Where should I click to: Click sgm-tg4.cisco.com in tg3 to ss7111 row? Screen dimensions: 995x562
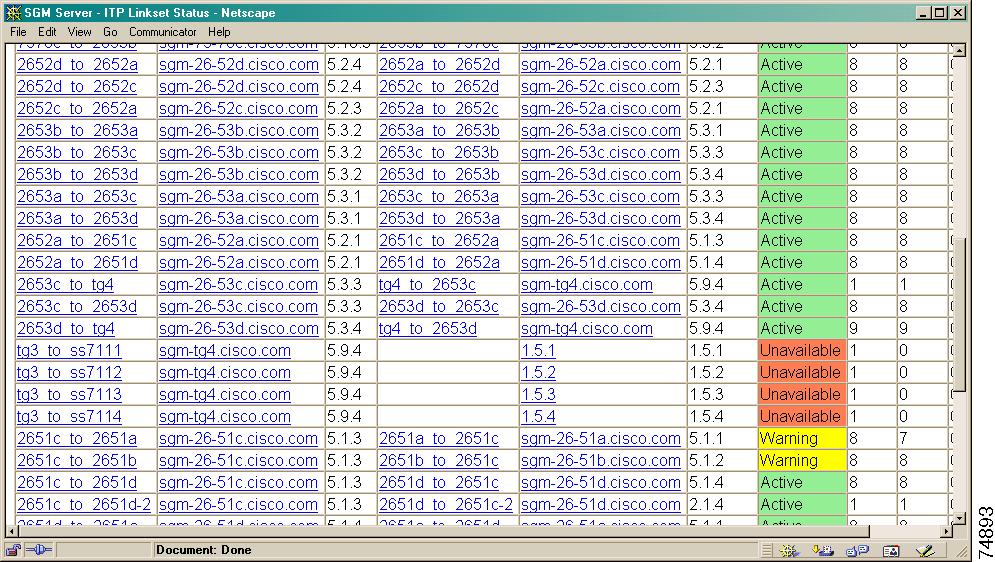tap(225, 351)
